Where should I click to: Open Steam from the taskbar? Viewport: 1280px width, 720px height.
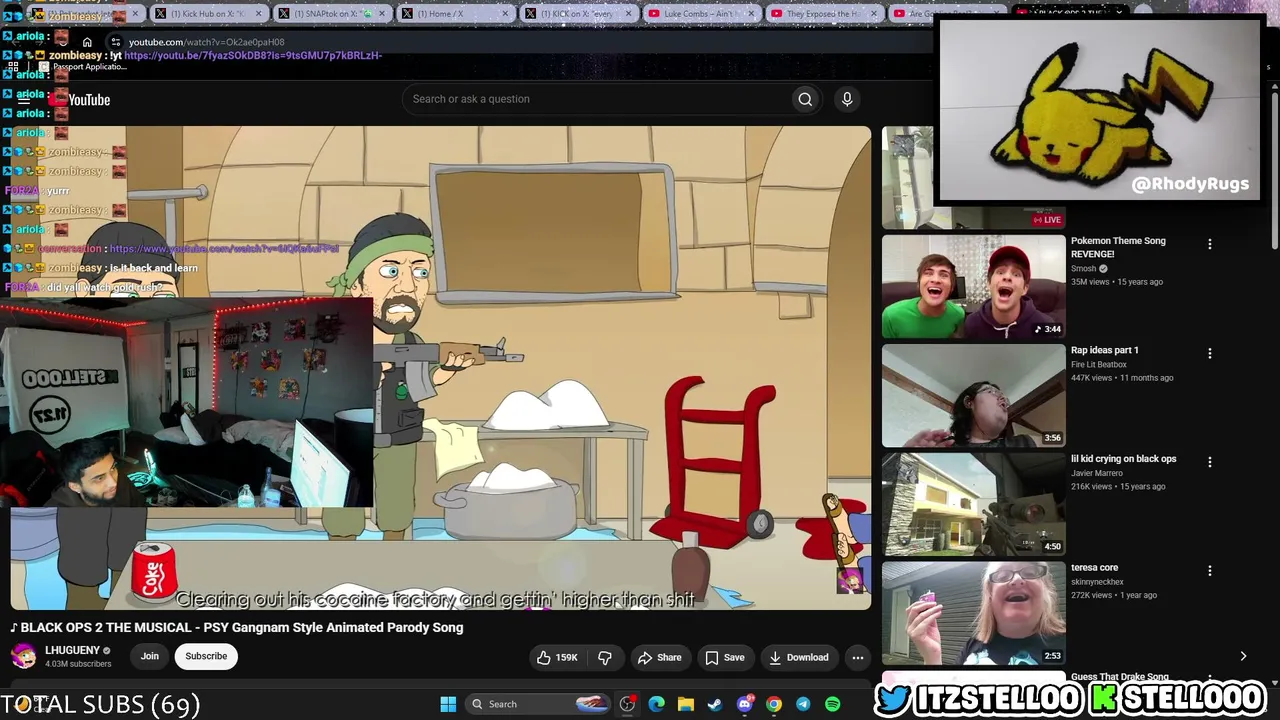click(714, 704)
